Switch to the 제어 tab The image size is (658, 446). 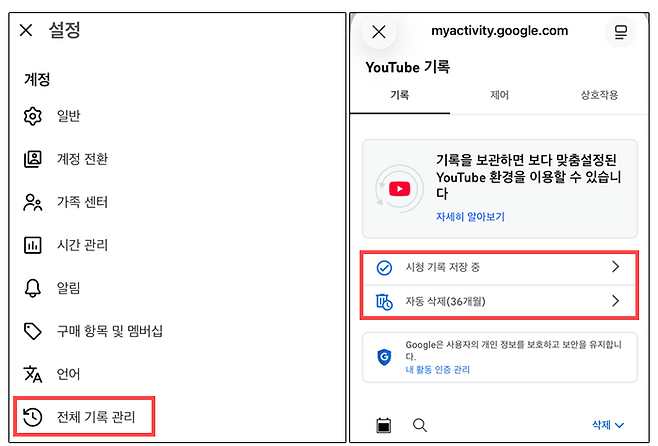pyautogui.click(x=499, y=95)
